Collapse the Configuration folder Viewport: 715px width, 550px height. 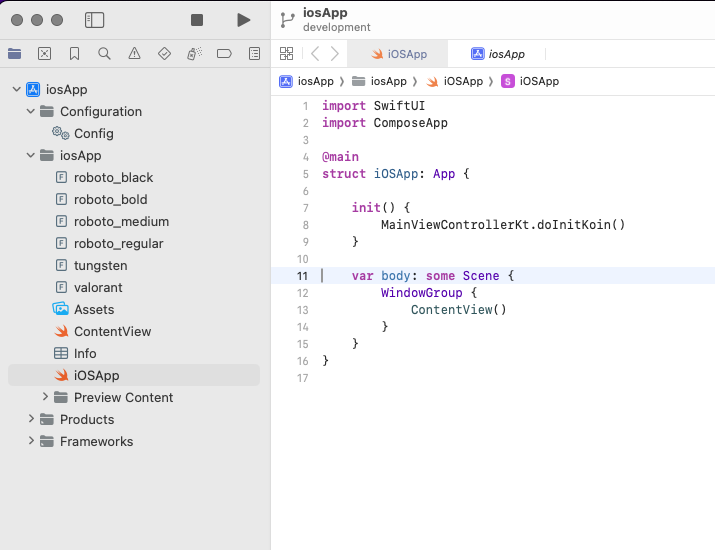pyautogui.click(x=31, y=111)
